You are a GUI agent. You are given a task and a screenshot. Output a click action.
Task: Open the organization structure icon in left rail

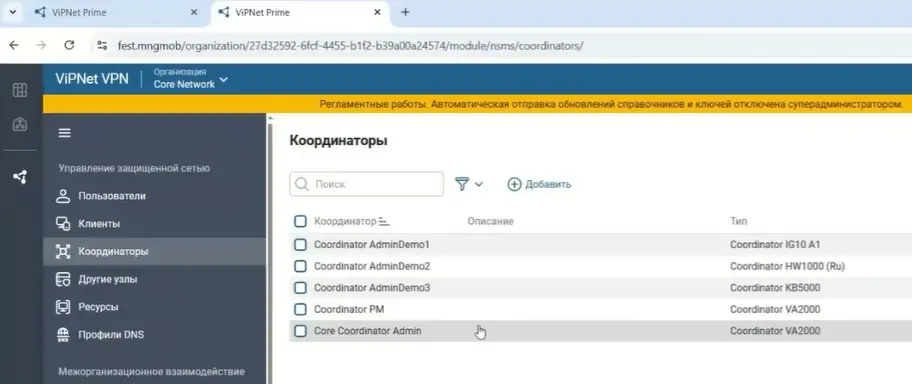pos(20,124)
